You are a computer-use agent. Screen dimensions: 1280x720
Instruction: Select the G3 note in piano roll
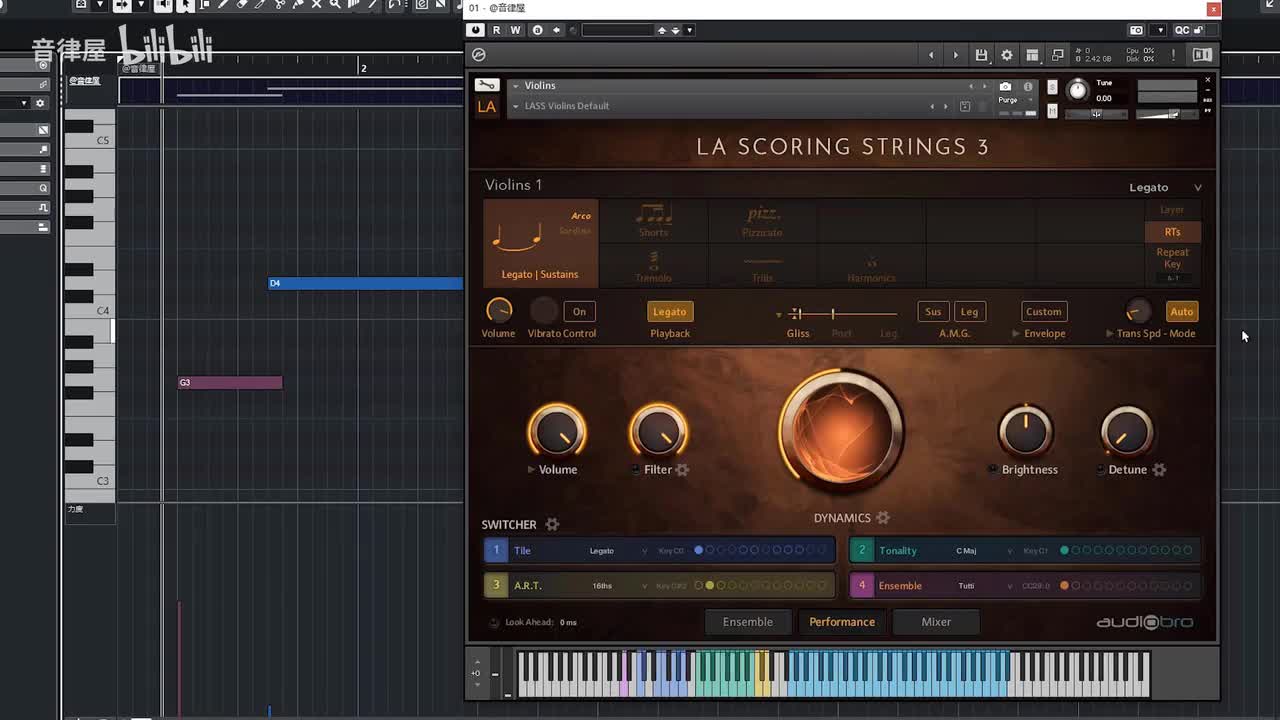(230, 382)
